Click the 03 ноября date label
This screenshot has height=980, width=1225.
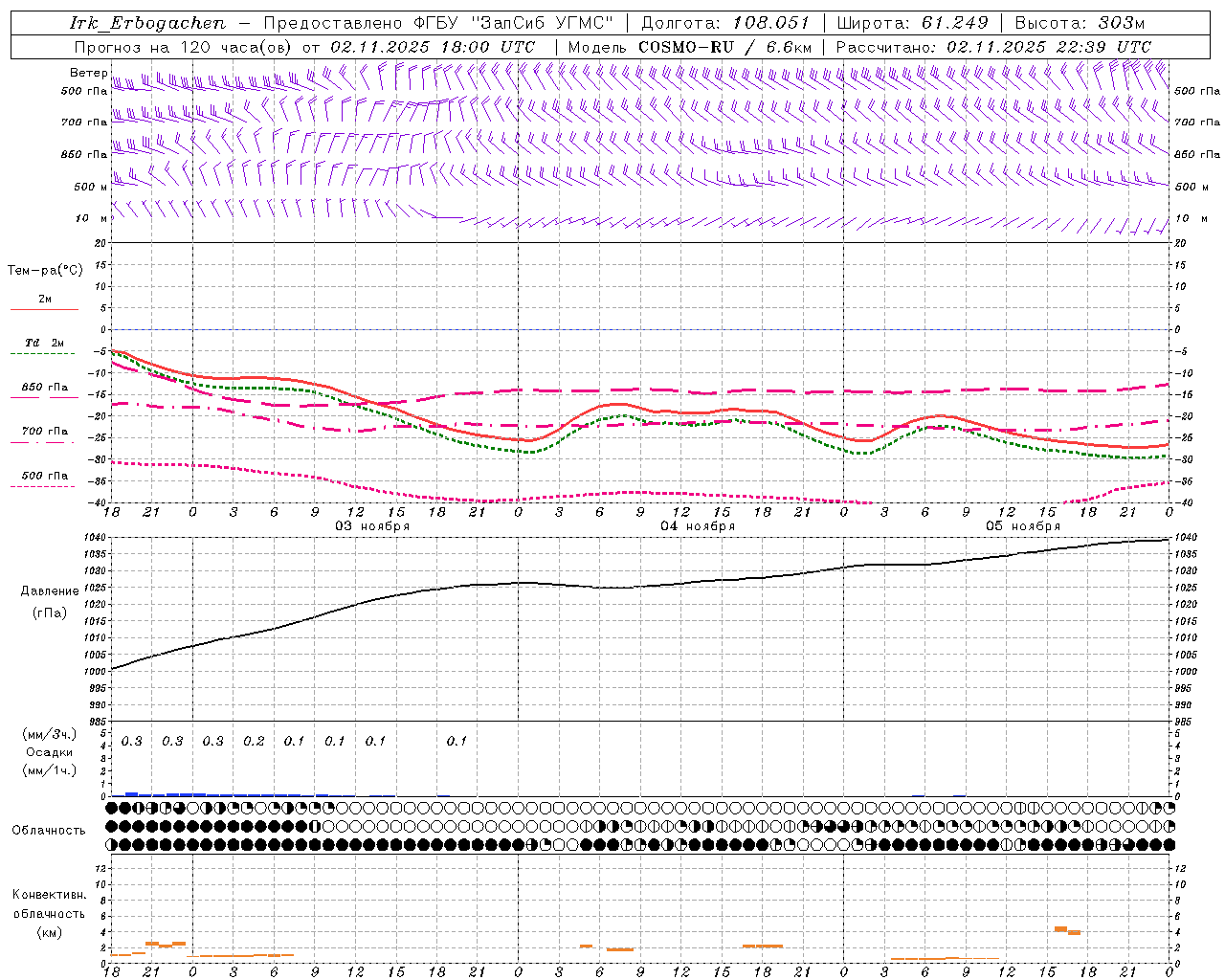click(372, 526)
